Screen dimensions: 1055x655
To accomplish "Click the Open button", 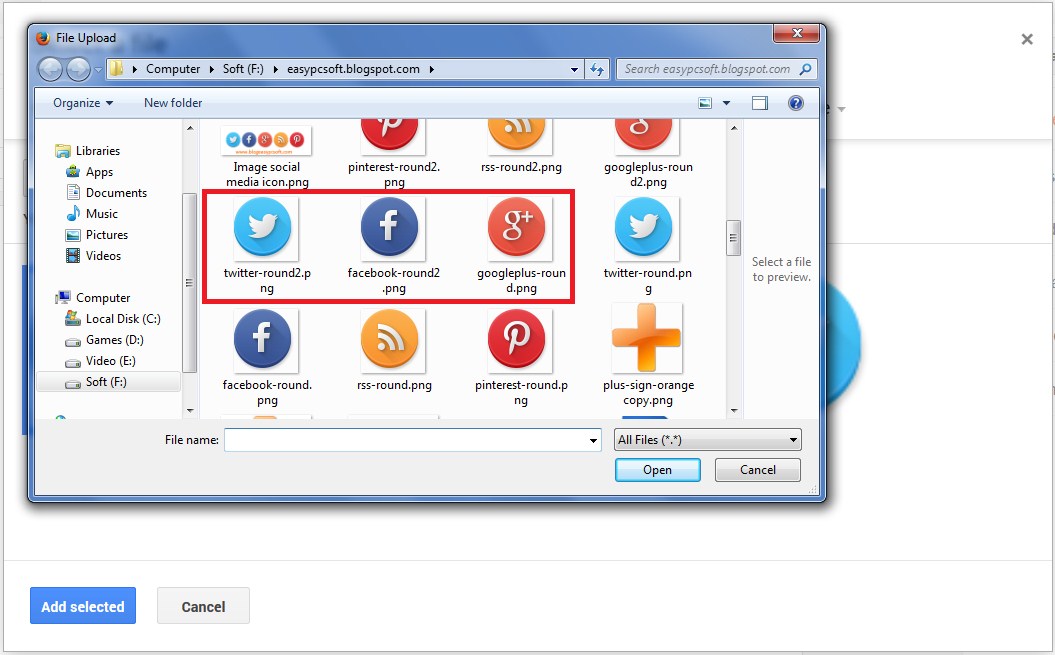I will pyautogui.click(x=657, y=470).
